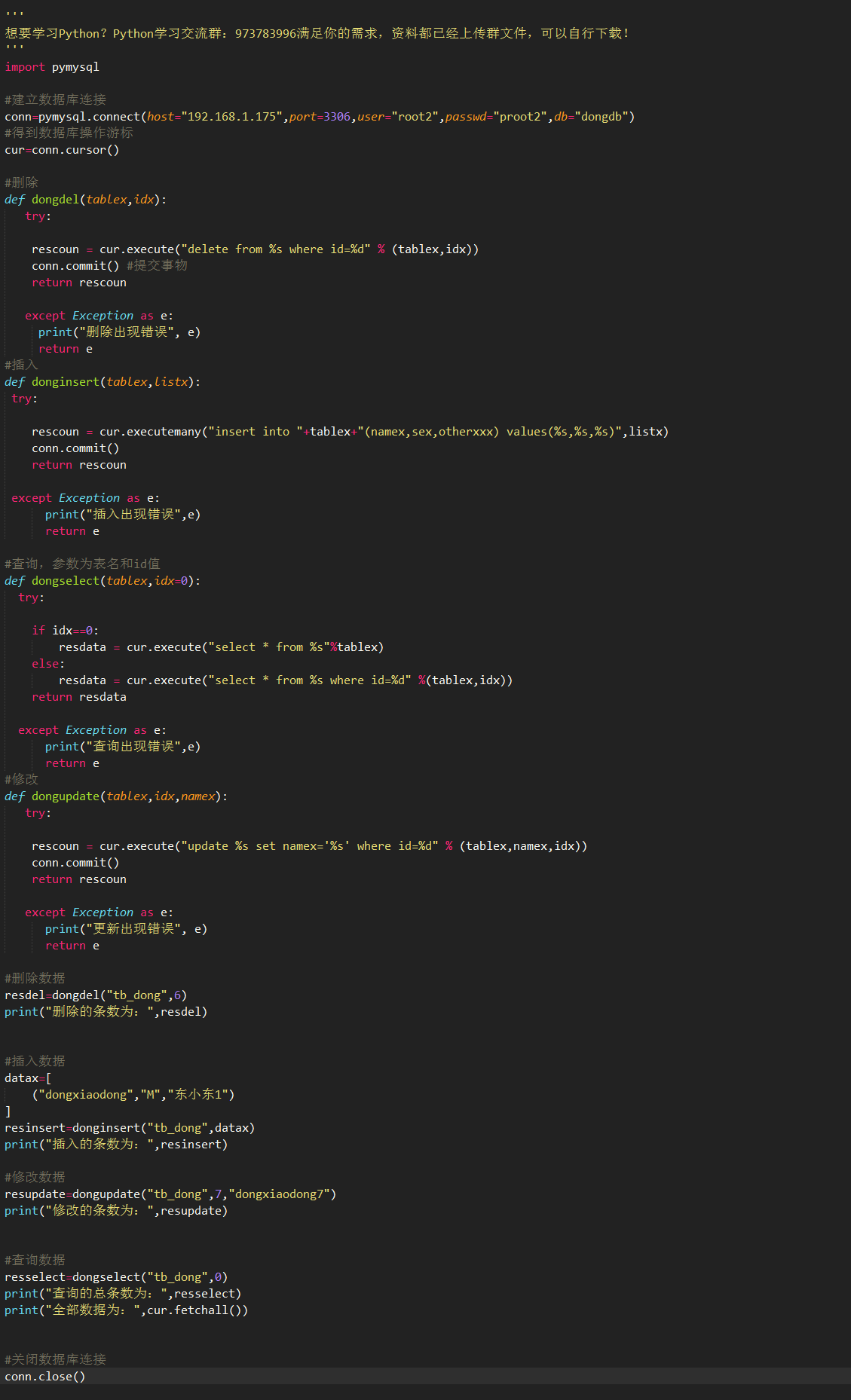Image resolution: width=851 pixels, height=1400 pixels.
Task: Click the print("删除出现错误", e) line
Action: click(x=119, y=332)
